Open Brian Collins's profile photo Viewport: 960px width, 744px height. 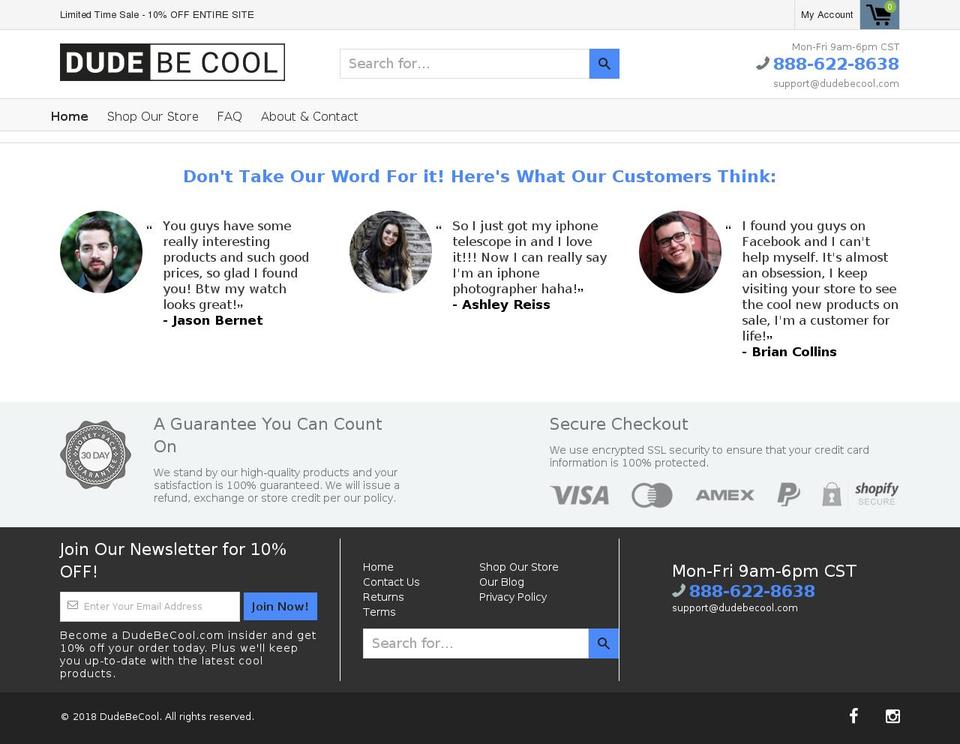[x=680, y=252]
